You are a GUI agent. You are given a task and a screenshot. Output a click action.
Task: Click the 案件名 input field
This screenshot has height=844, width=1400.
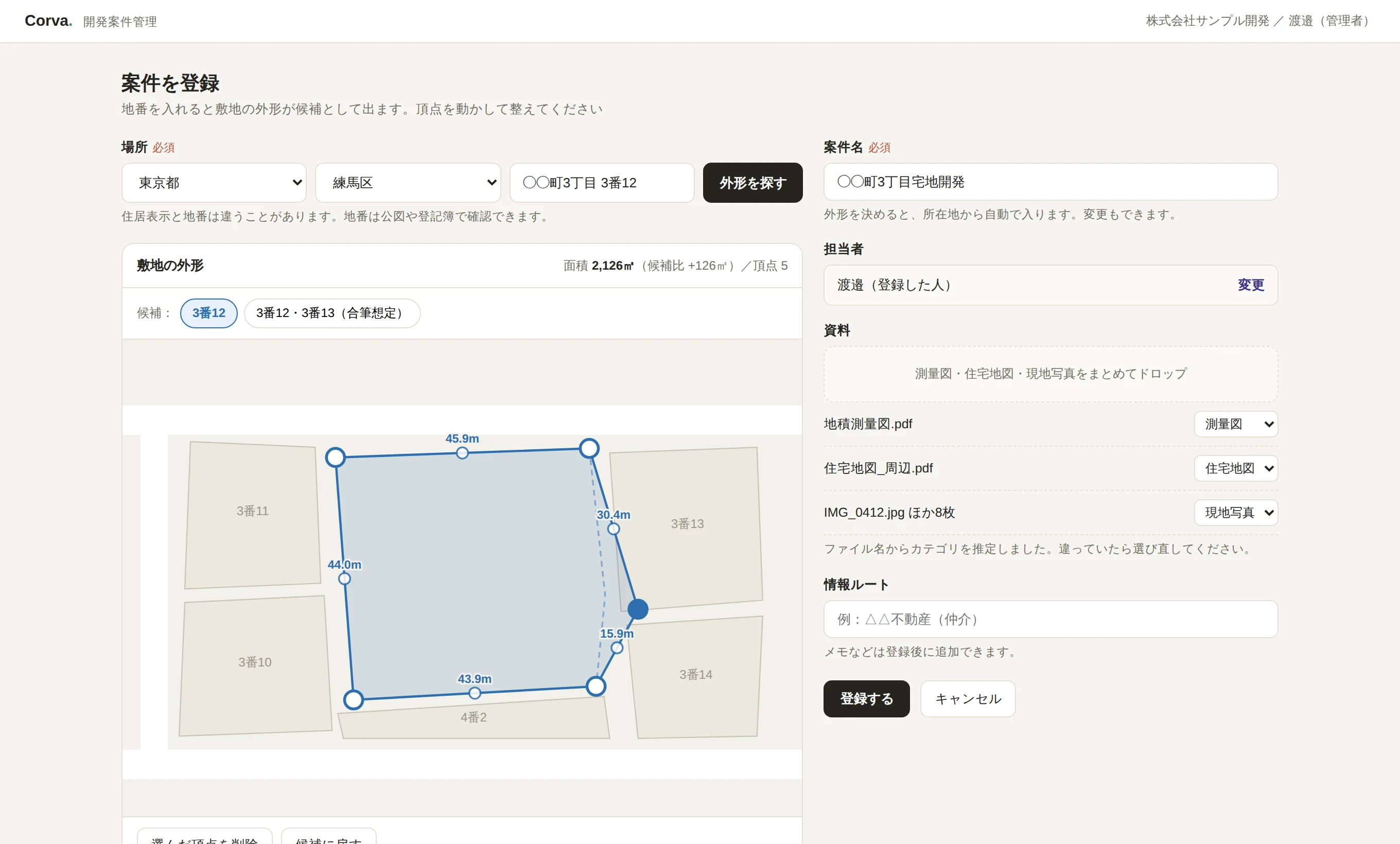point(1050,182)
